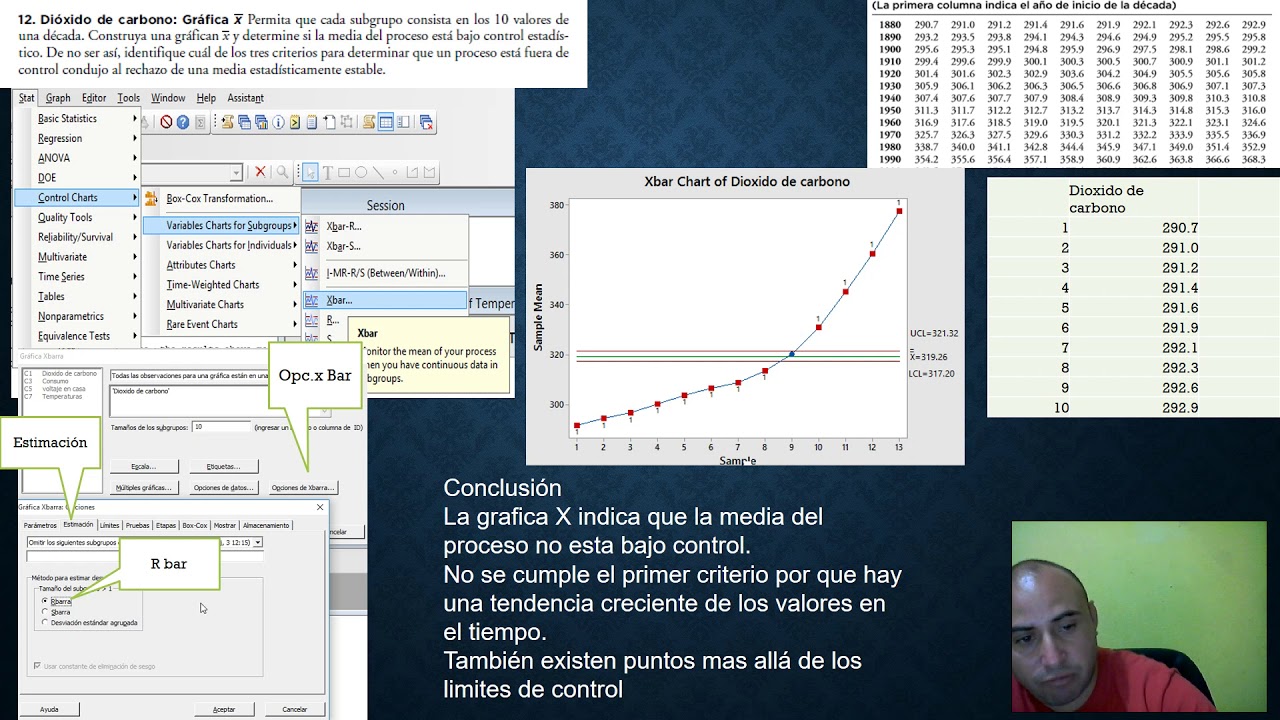1280x720 pixels.
Task: Open the Graph menu
Action: (x=58, y=98)
